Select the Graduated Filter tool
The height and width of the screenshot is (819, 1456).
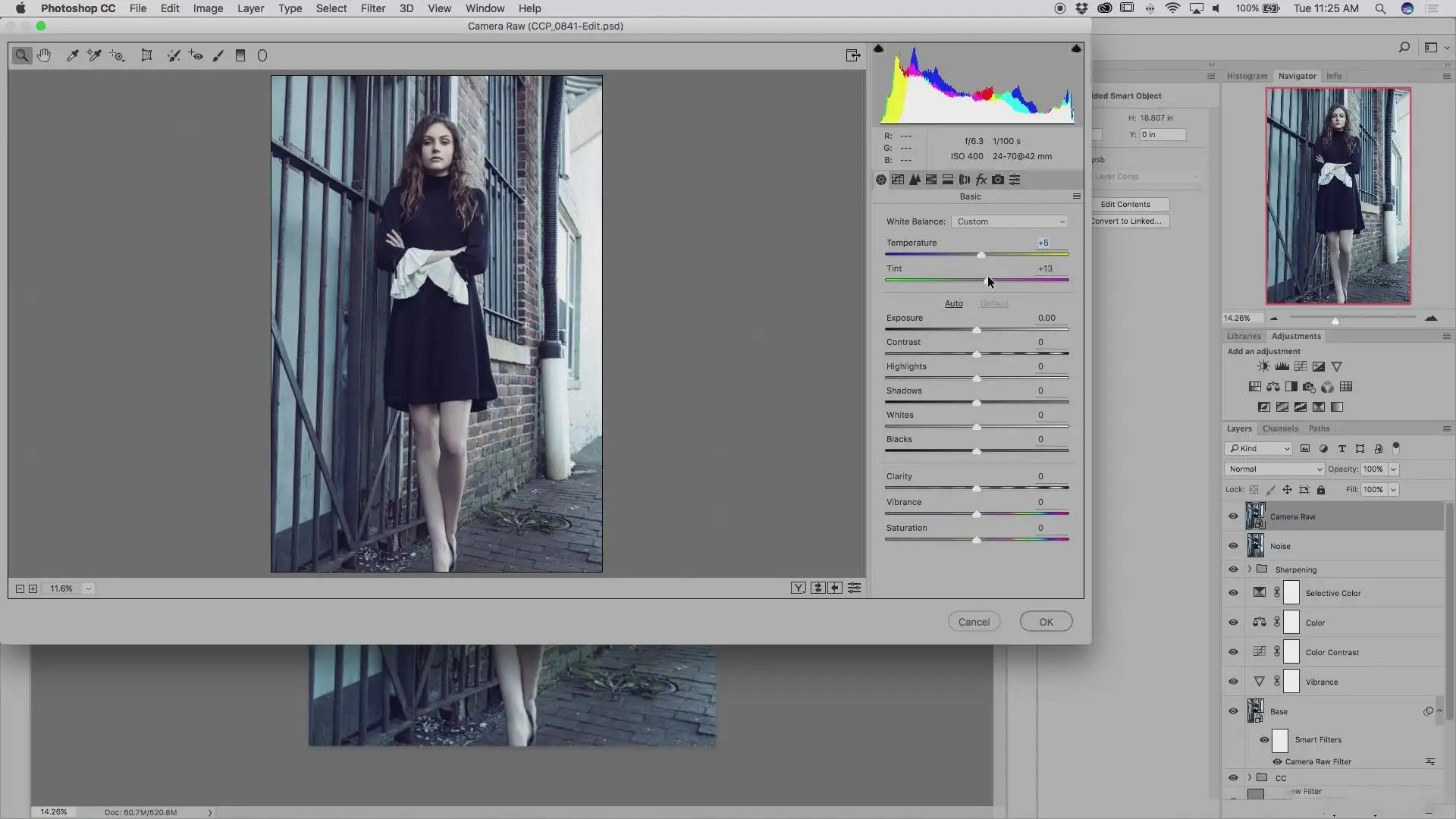point(240,55)
